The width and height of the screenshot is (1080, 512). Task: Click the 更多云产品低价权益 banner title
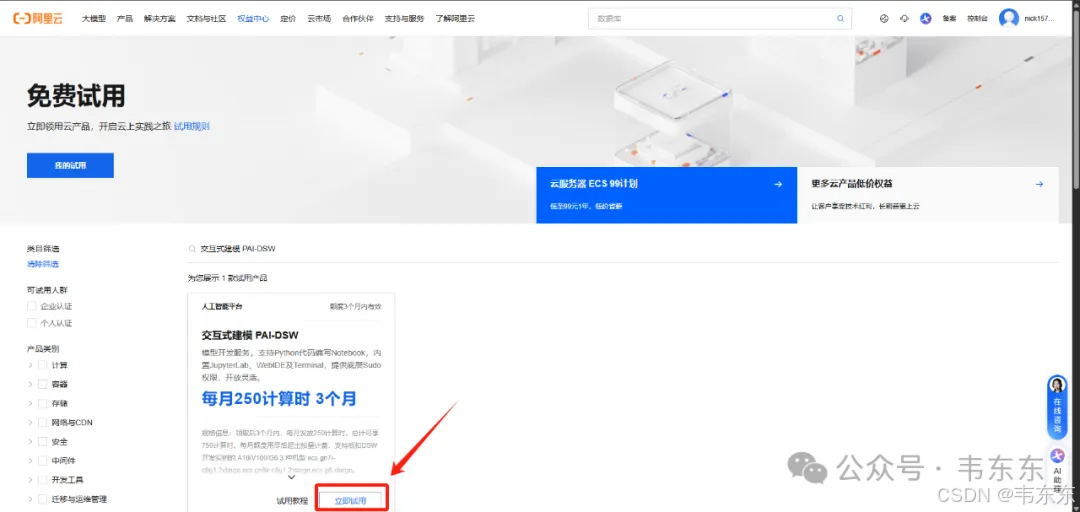click(853, 184)
